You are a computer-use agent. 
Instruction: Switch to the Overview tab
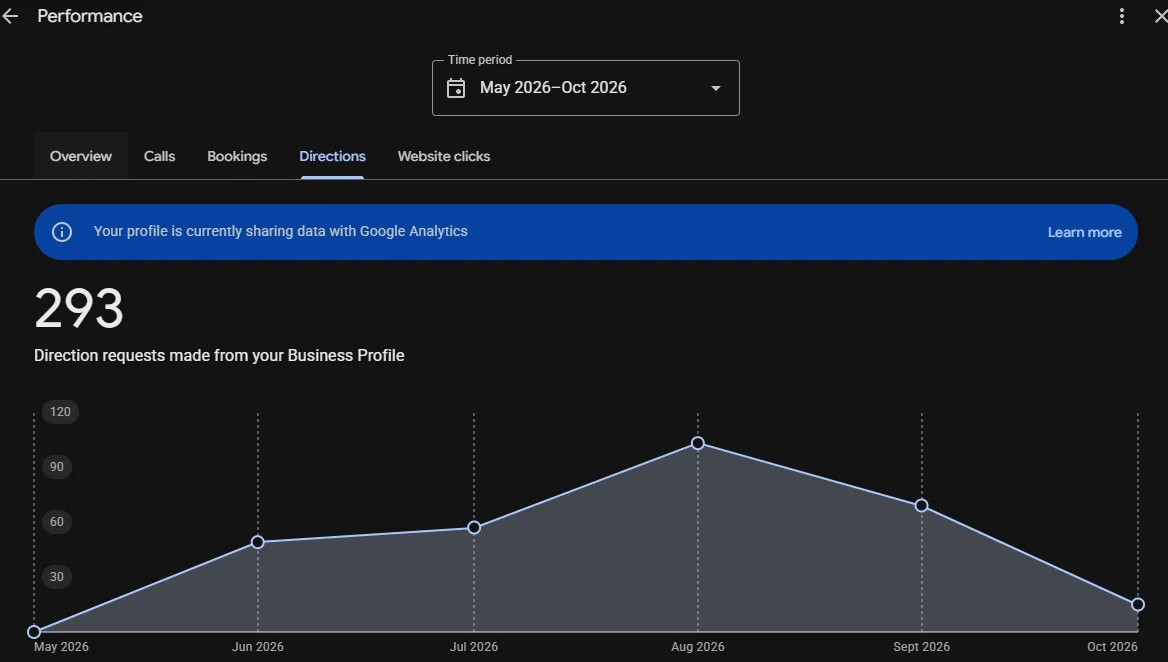point(80,156)
